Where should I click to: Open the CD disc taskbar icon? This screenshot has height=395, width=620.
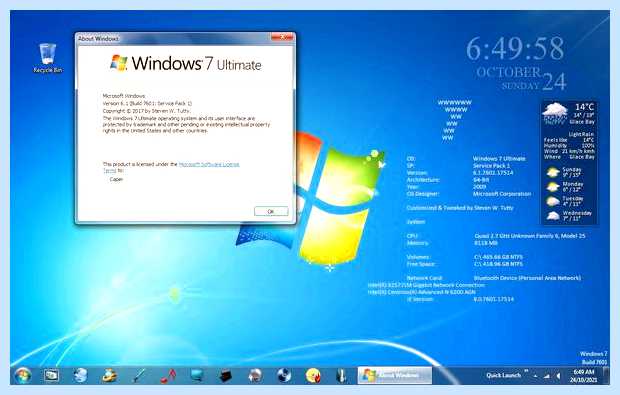pos(284,375)
